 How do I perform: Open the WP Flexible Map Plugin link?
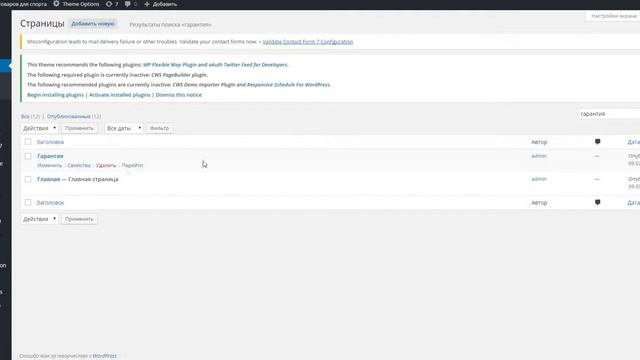[x=170, y=65]
